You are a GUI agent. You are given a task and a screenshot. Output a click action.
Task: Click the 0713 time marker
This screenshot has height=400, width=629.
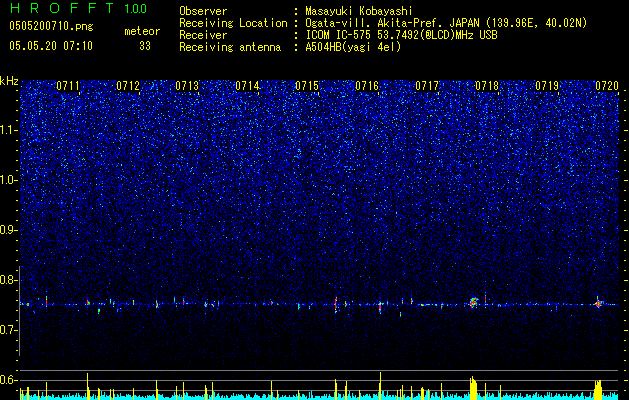point(187,86)
